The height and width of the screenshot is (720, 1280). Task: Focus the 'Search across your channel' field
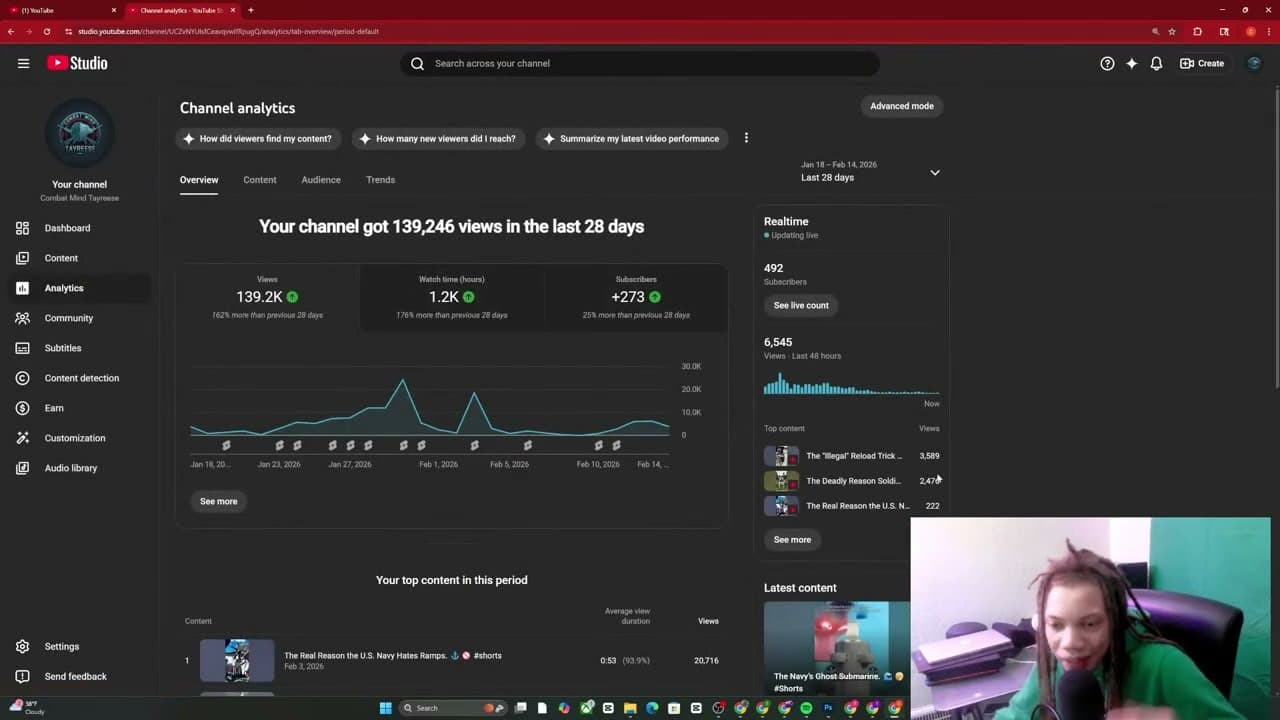pos(640,63)
